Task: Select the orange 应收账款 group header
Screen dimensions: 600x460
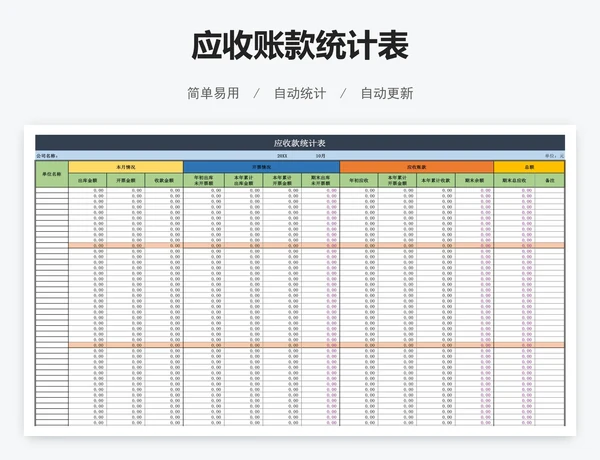Action: coord(417,167)
